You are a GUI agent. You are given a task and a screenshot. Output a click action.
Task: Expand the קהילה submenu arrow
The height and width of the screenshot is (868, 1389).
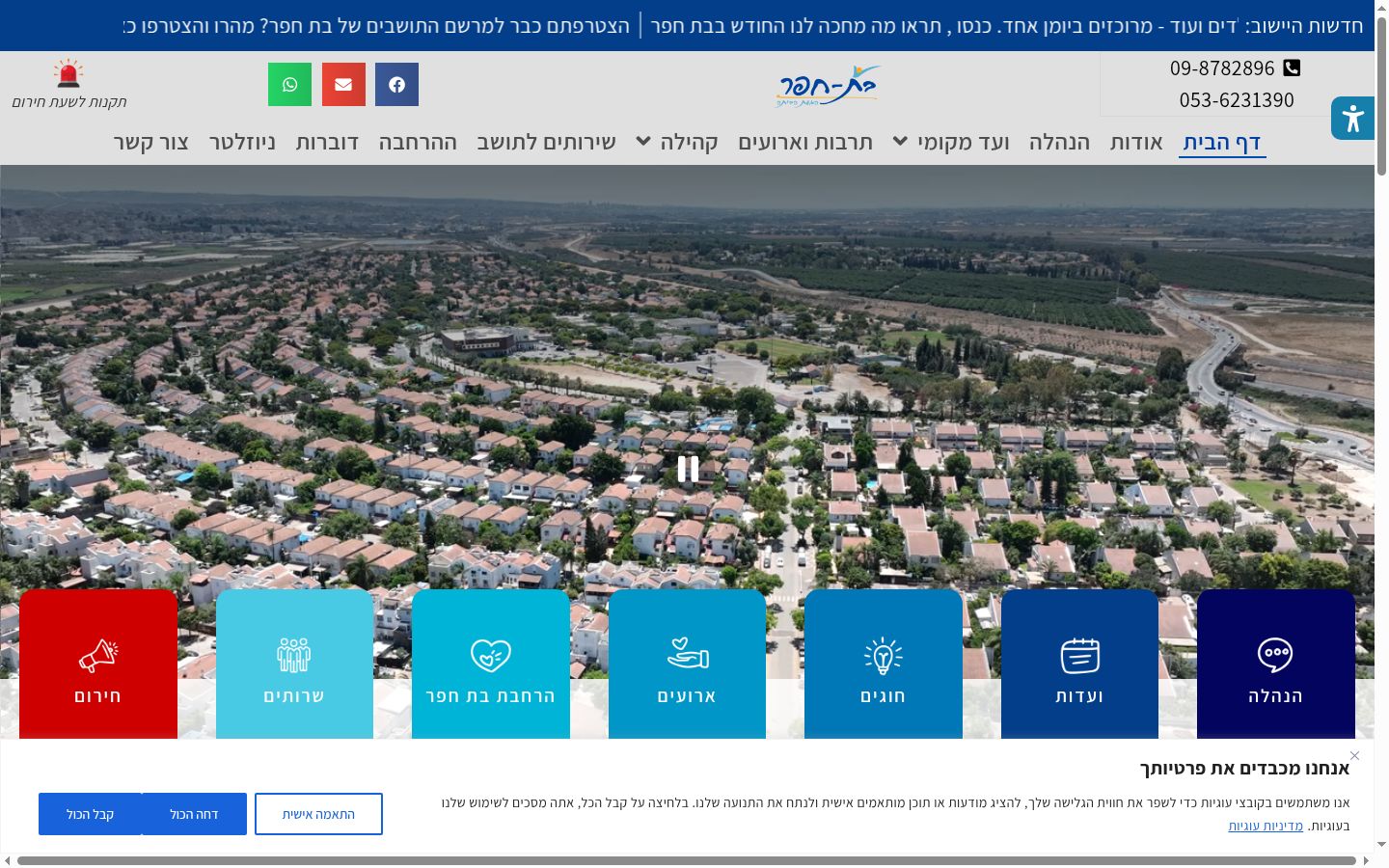point(643,141)
